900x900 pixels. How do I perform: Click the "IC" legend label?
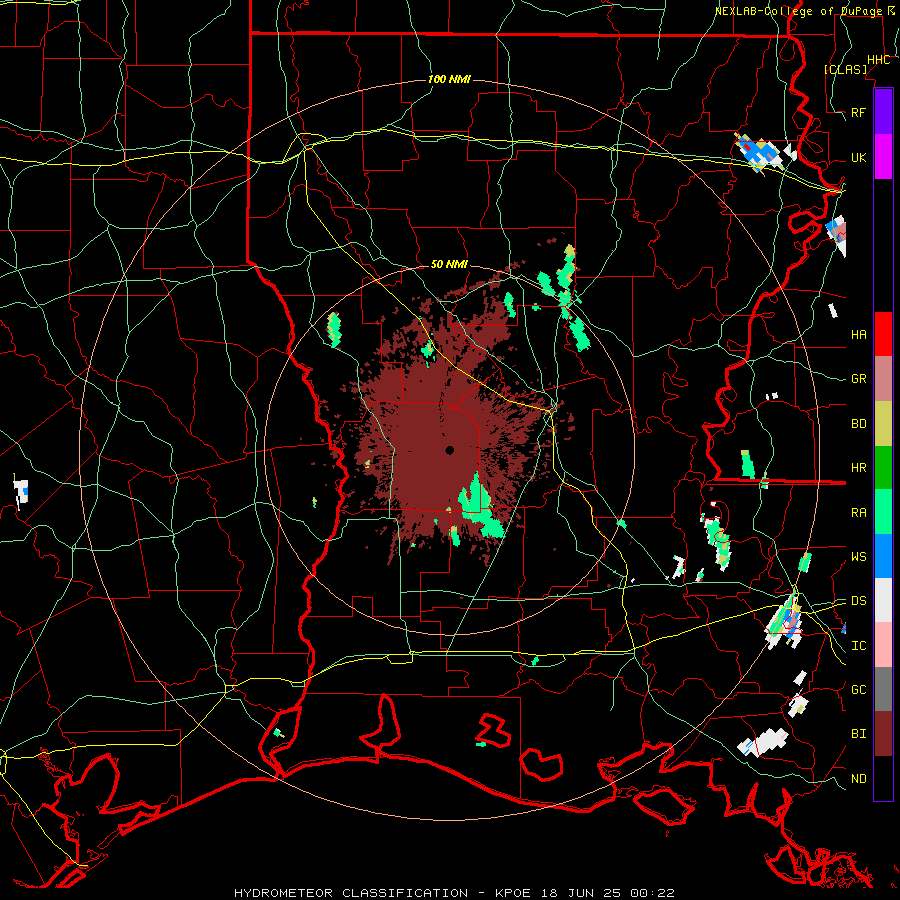858,646
